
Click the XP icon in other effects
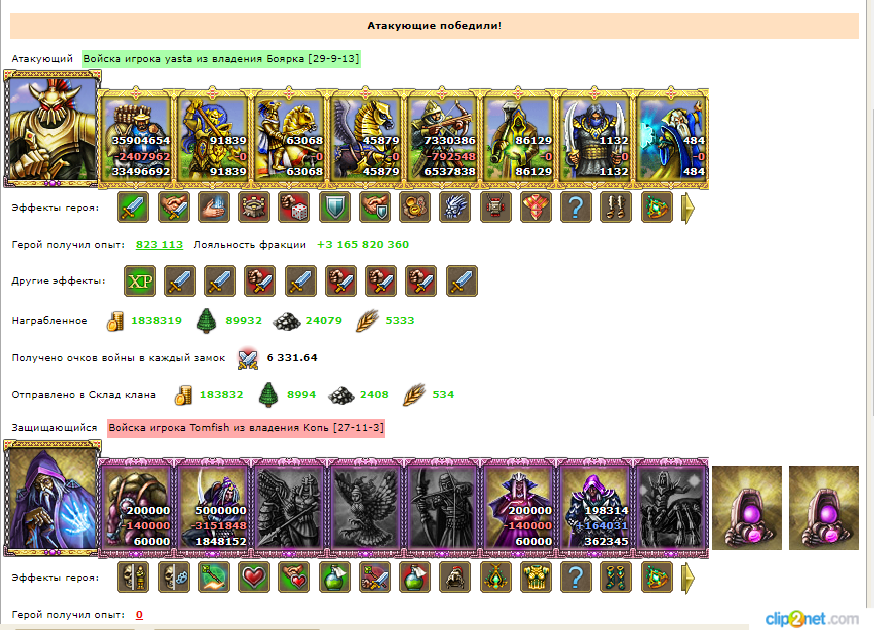coord(140,281)
